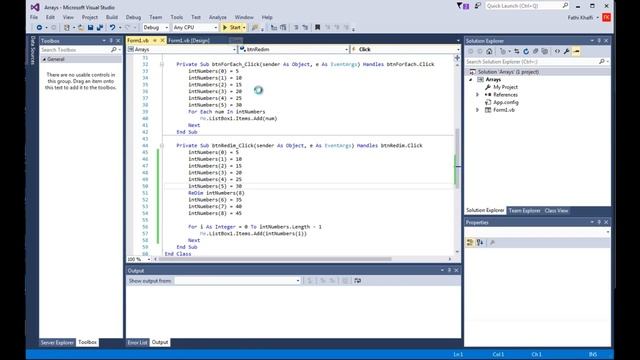Collapse the General group in Toolbox
This screenshot has width=640, height=360.
[44, 60]
